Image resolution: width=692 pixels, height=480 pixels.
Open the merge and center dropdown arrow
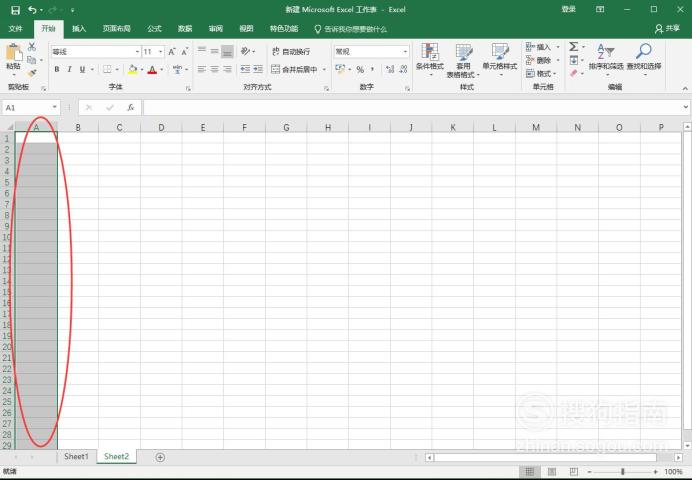point(324,69)
